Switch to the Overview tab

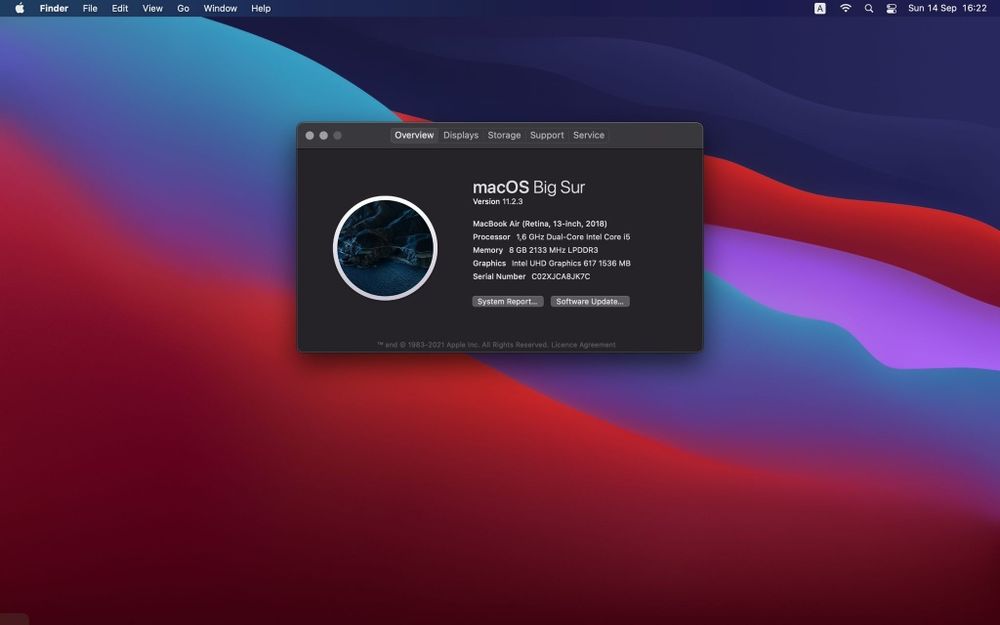coord(414,135)
